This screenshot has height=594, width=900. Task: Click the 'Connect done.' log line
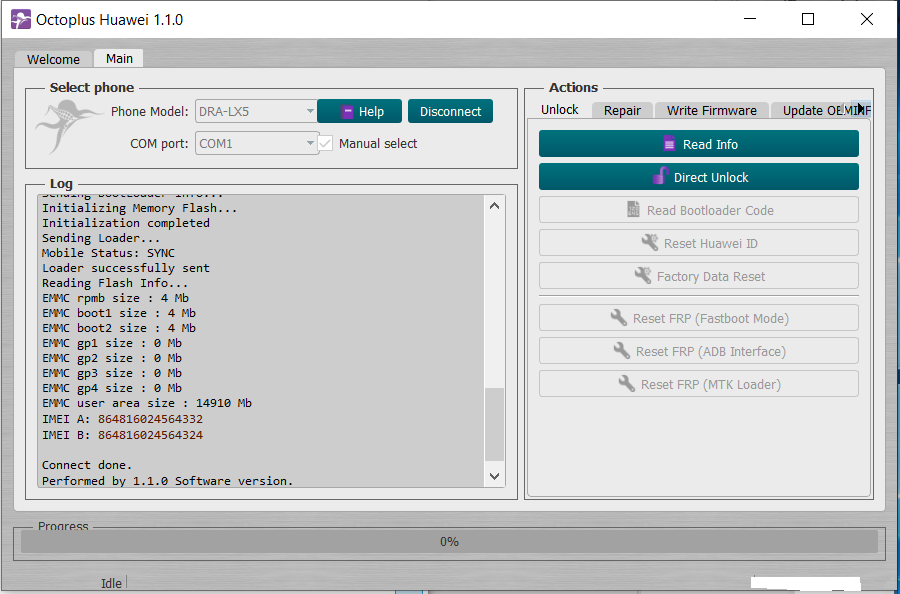tap(87, 465)
